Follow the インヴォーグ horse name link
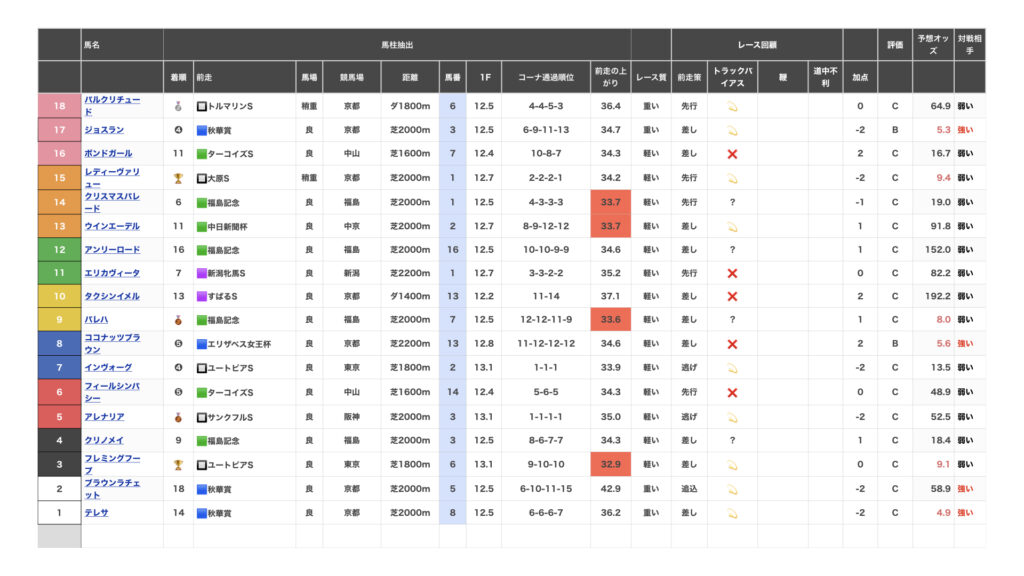The height and width of the screenshot is (576, 1024). (107, 369)
